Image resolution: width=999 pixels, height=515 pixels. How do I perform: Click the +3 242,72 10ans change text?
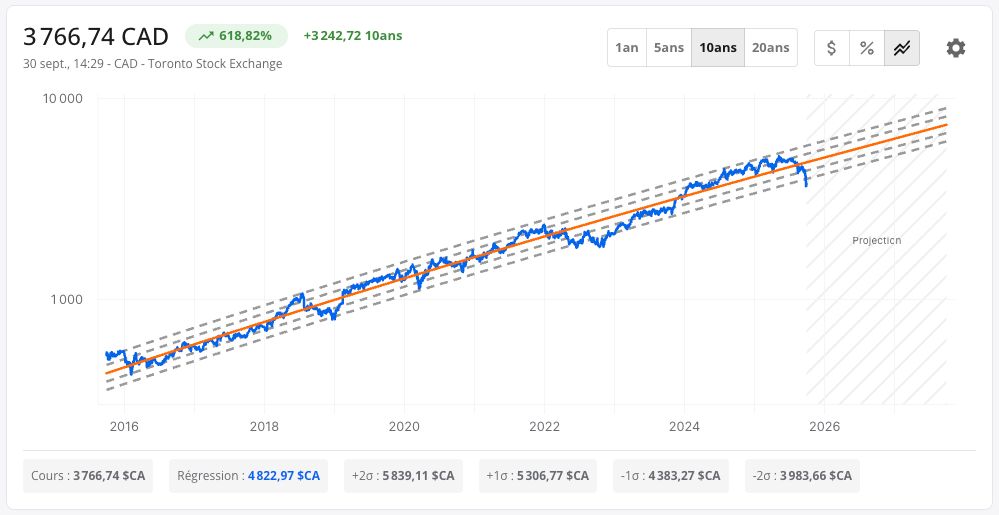pyautogui.click(x=353, y=36)
